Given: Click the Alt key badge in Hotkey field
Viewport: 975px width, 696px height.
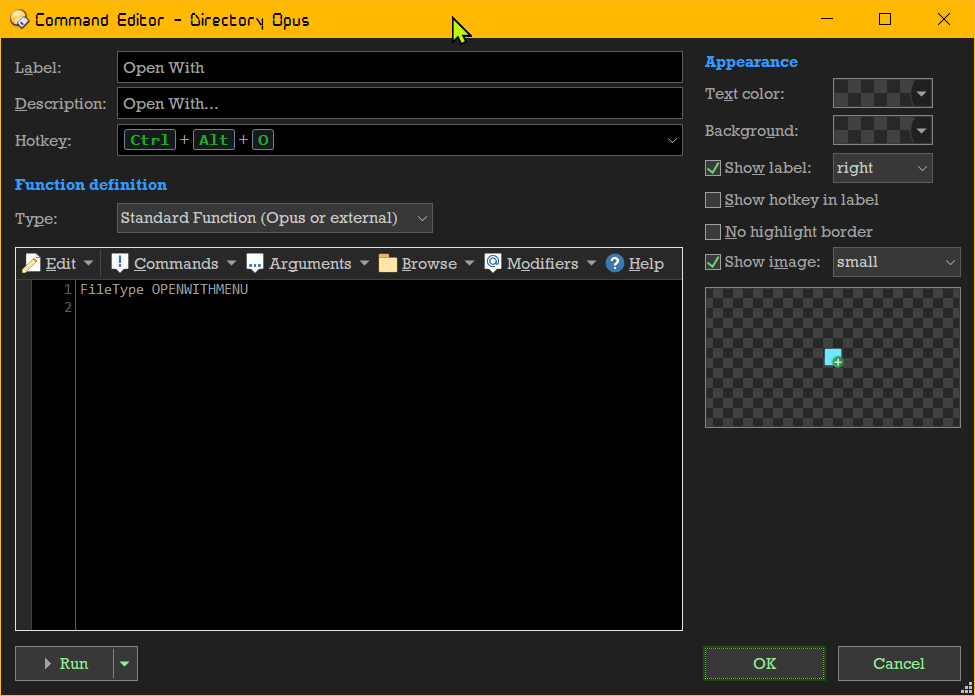Looking at the screenshot, I should 214,140.
